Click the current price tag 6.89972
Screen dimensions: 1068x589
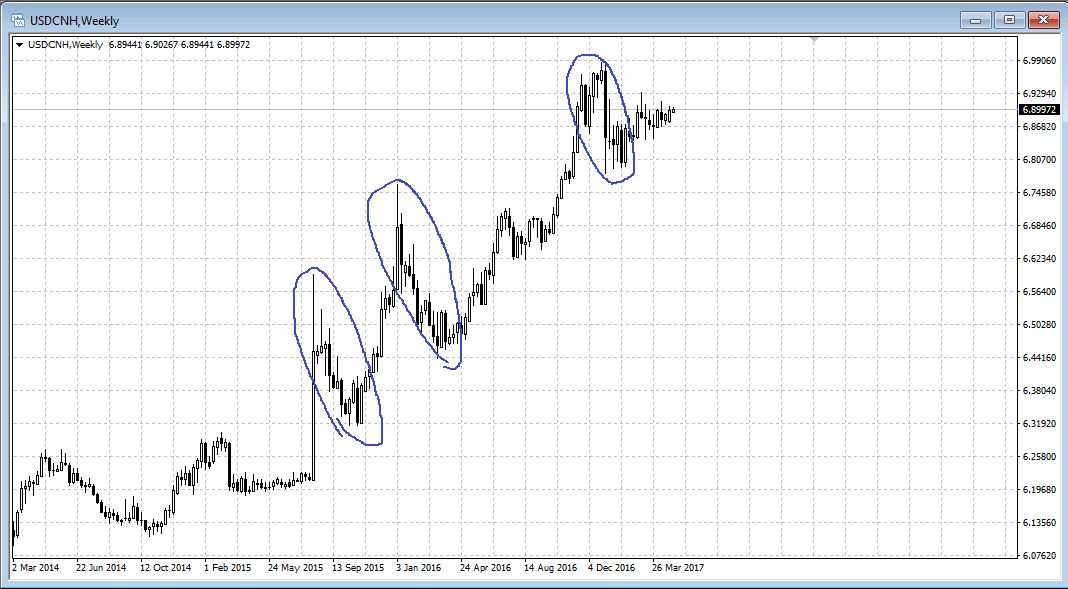1039,109
